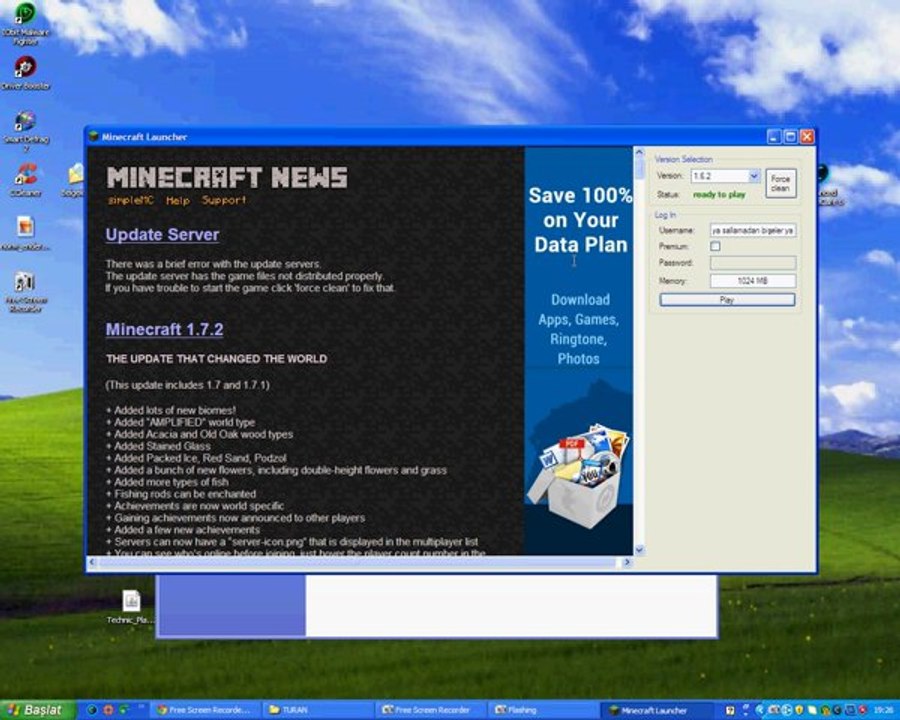Maximize the Minecraft Launcher window
Image resolution: width=900 pixels, height=720 pixels.
[x=790, y=137]
